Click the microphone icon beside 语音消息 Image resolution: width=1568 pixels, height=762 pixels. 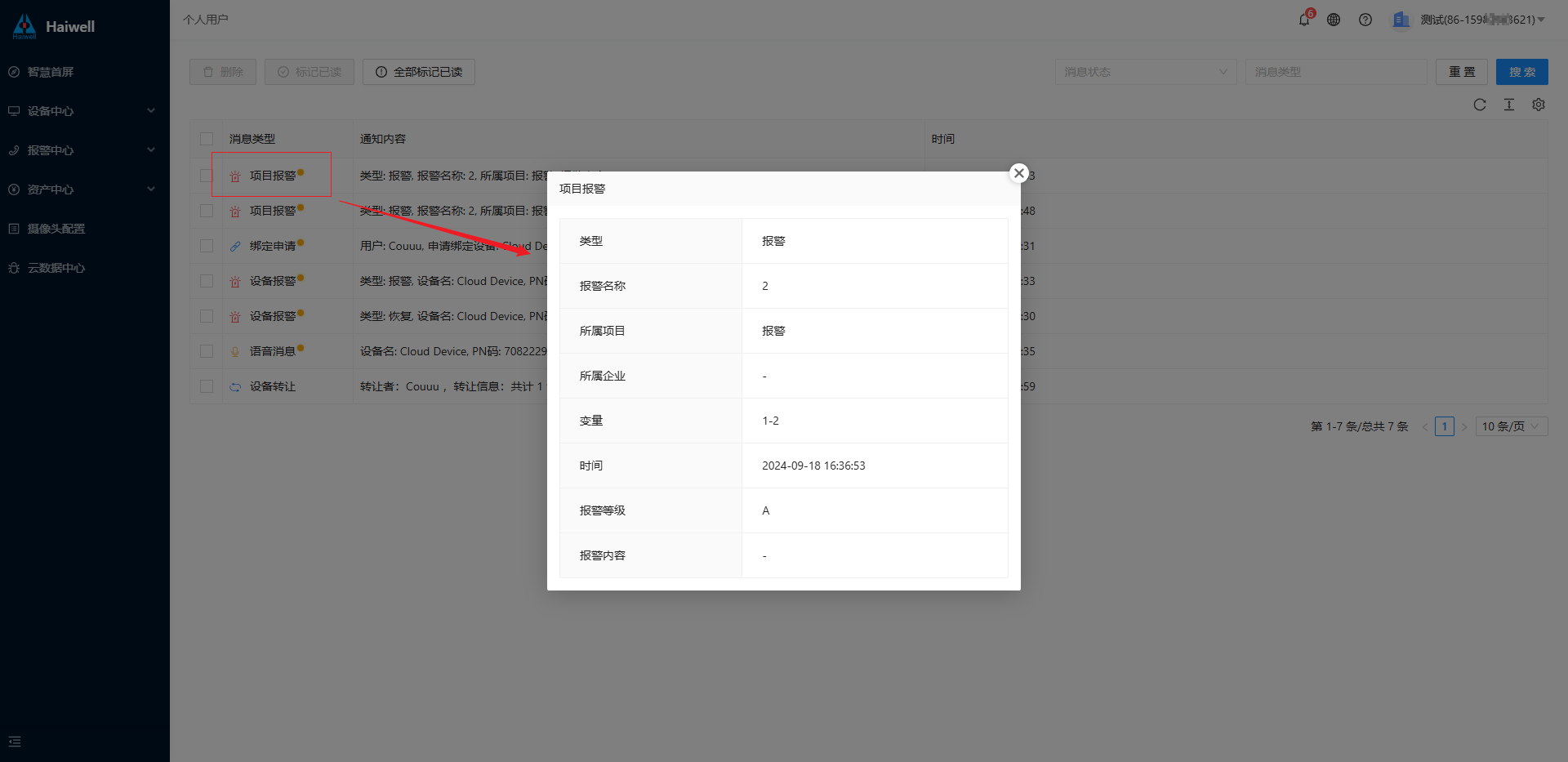click(235, 352)
